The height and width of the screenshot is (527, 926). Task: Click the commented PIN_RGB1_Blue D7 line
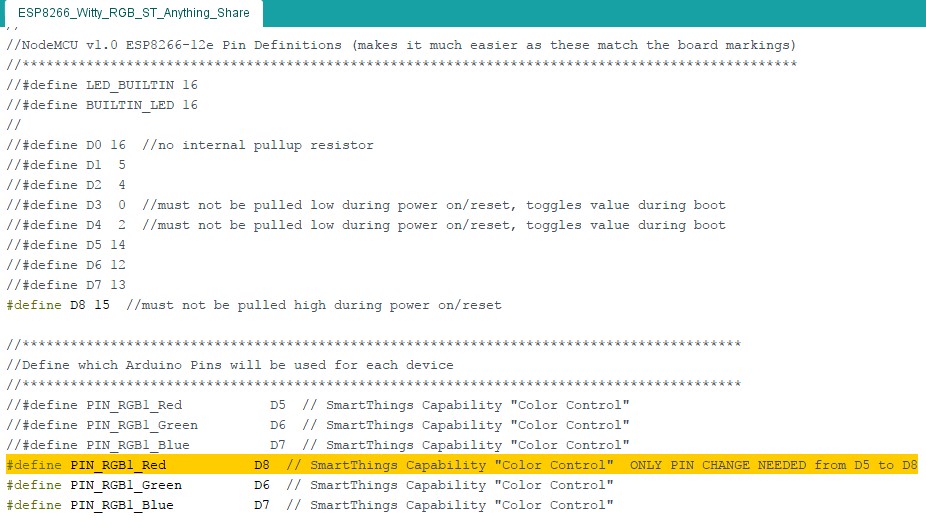[318, 445]
